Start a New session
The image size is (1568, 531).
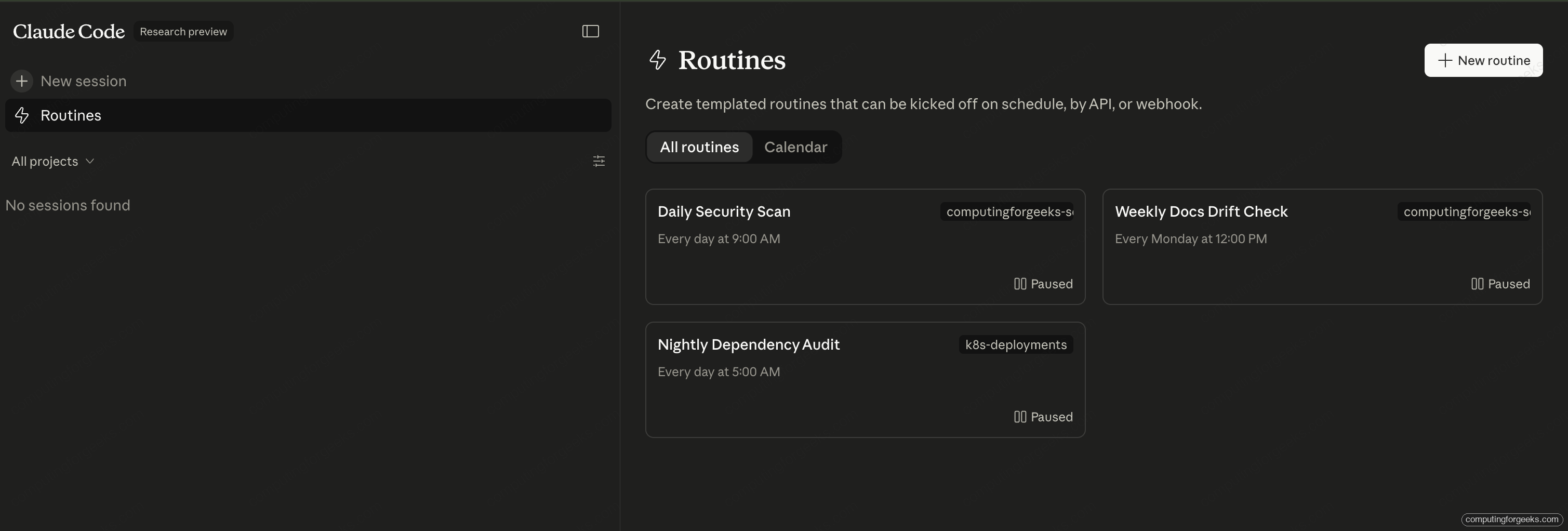pyautogui.click(x=84, y=81)
